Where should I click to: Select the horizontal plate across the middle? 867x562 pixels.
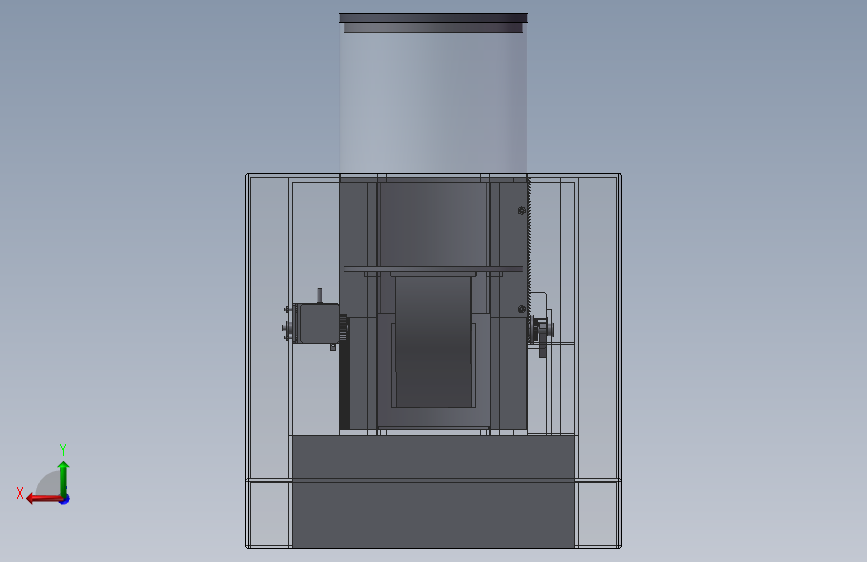(433, 269)
